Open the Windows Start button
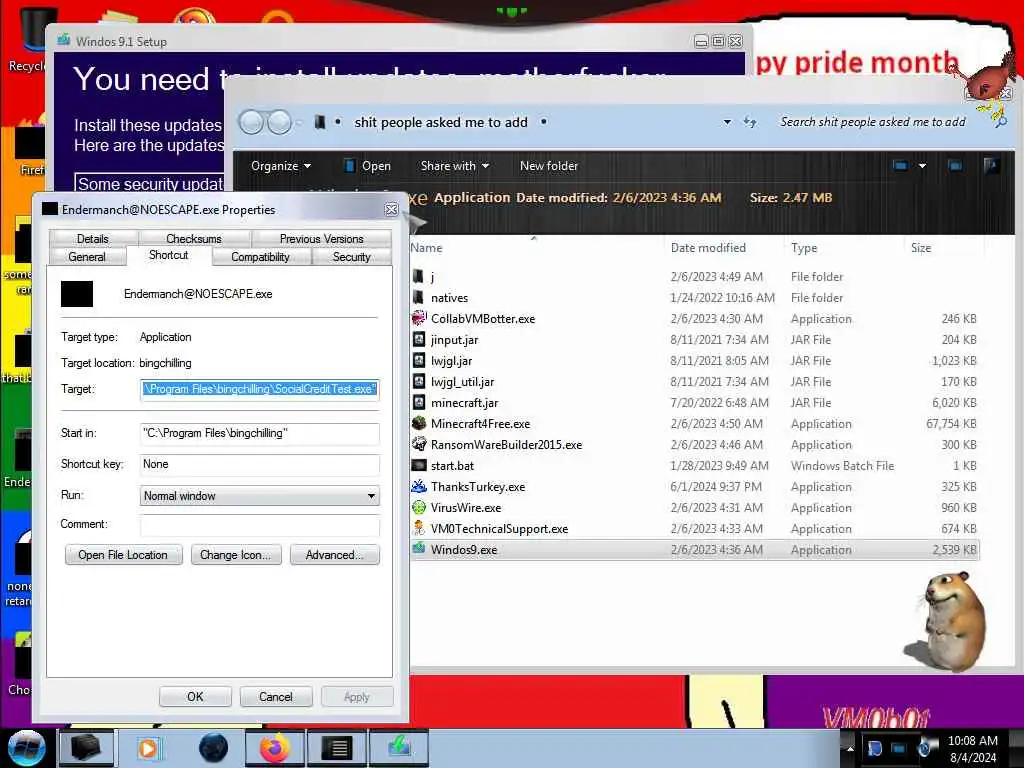 click(26, 748)
